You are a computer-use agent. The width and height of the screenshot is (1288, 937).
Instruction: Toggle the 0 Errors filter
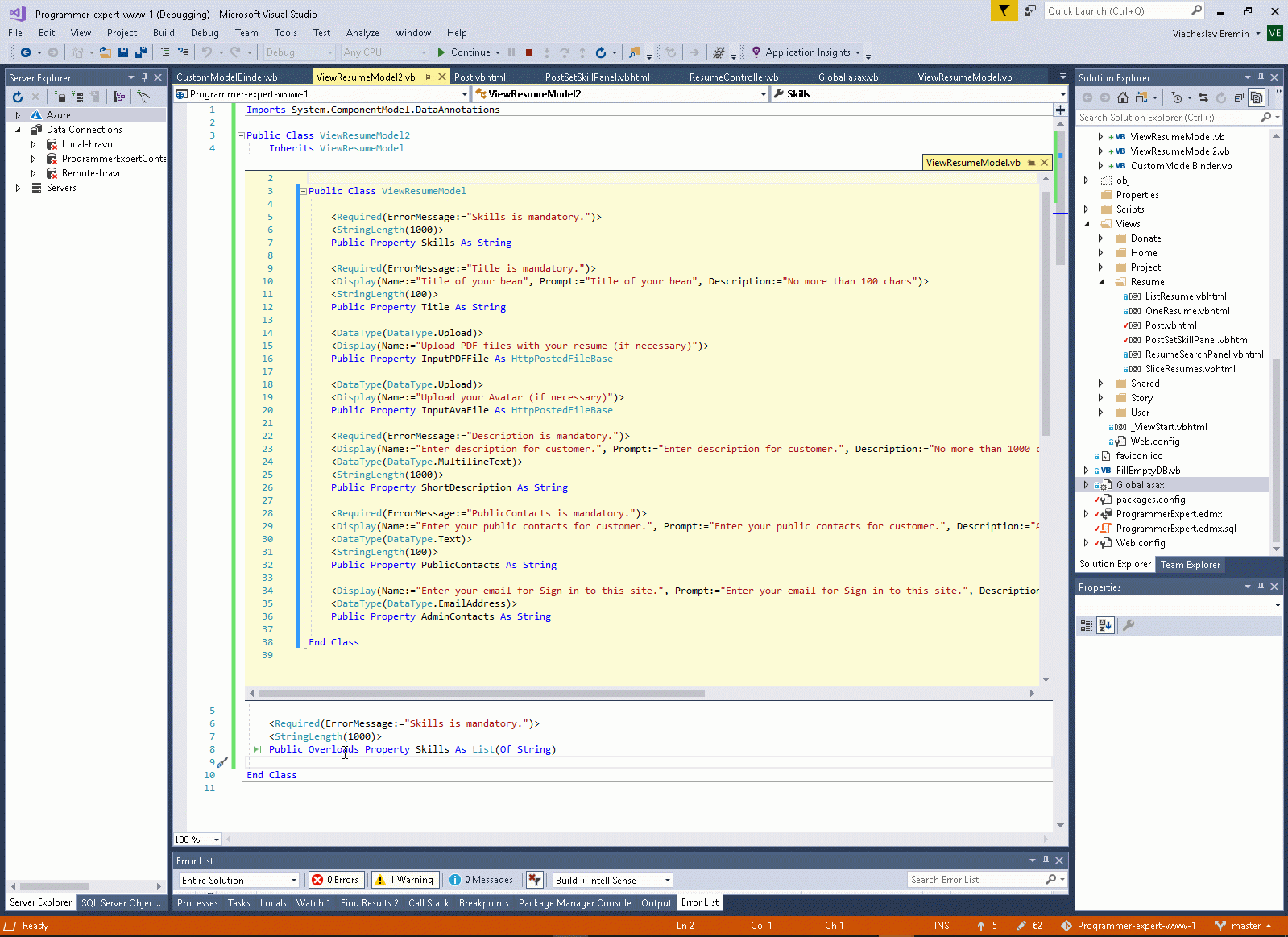[336, 880]
